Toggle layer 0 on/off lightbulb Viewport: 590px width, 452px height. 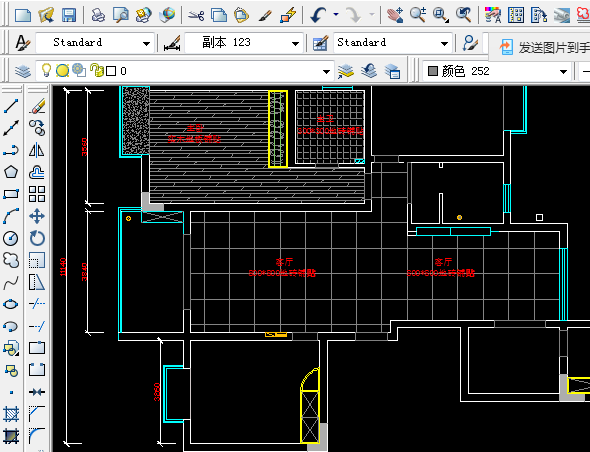(x=46, y=70)
